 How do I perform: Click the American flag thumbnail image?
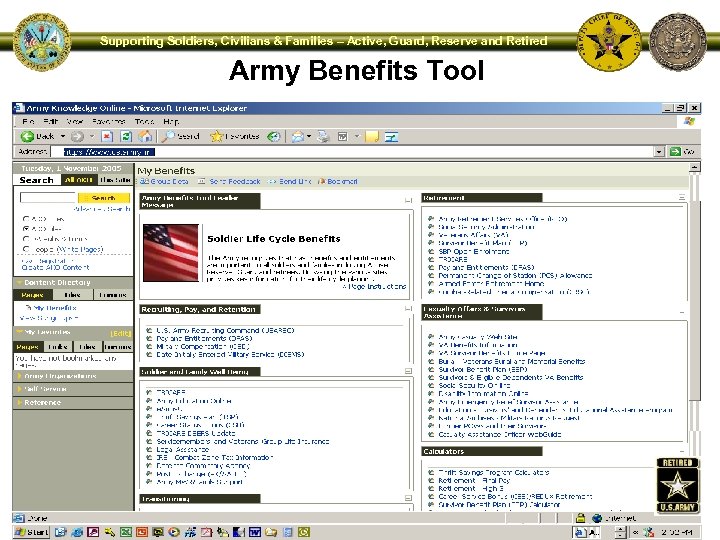pos(171,253)
